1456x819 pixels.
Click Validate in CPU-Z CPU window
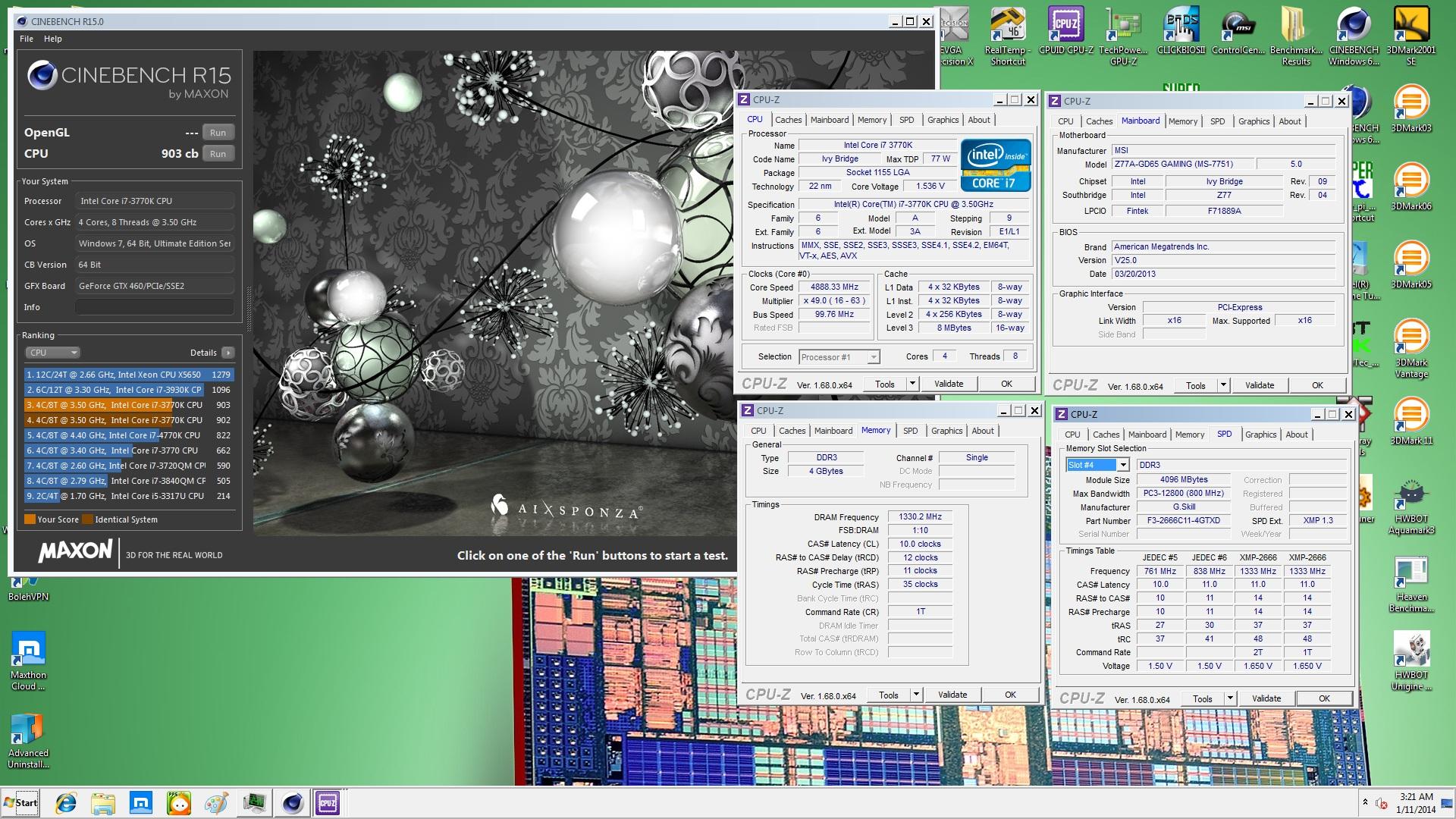(949, 384)
